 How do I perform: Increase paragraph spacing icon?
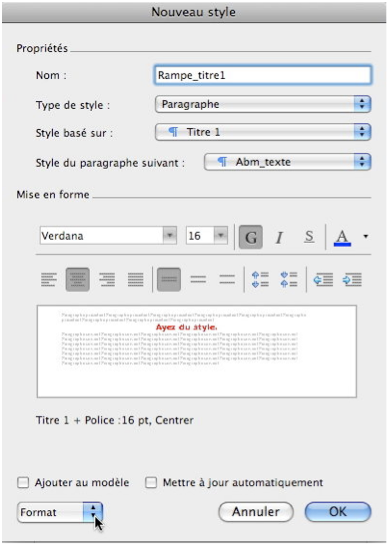[260, 279]
